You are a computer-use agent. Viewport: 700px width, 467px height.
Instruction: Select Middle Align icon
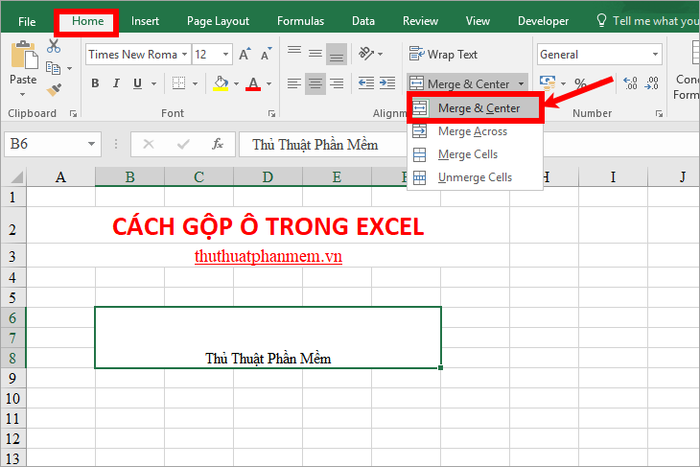[x=315, y=54]
